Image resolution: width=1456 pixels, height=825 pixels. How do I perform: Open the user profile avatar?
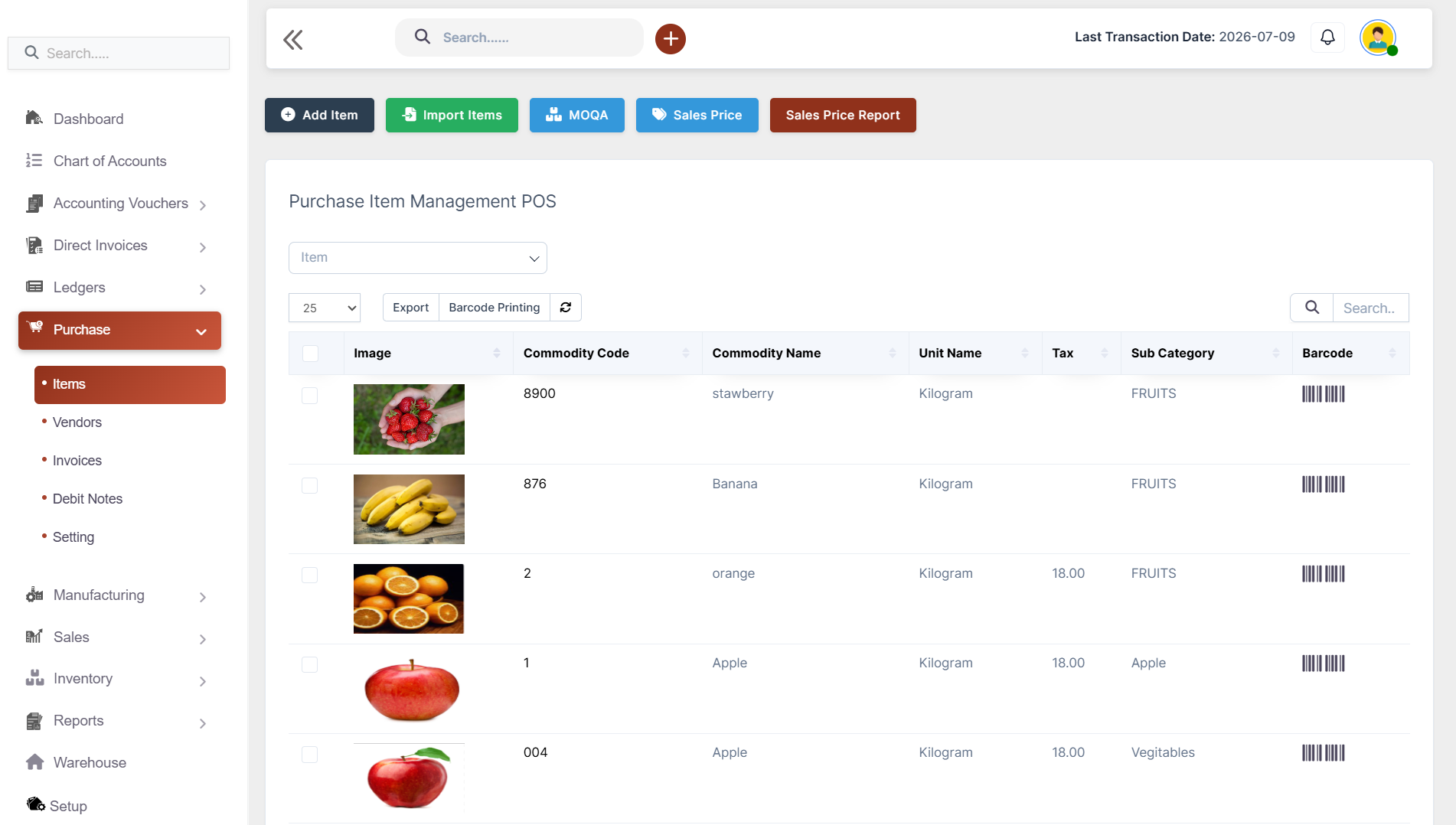point(1378,37)
